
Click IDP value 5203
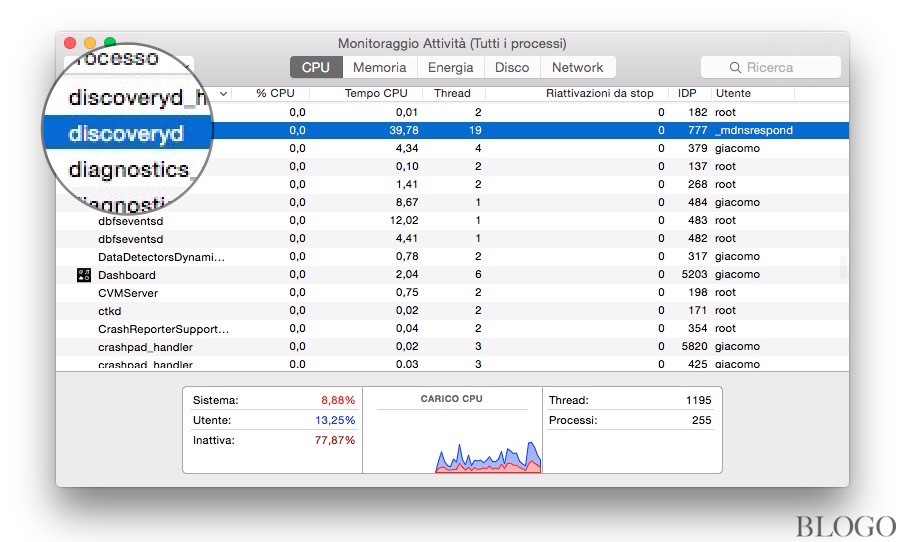click(x=694, y=274)
